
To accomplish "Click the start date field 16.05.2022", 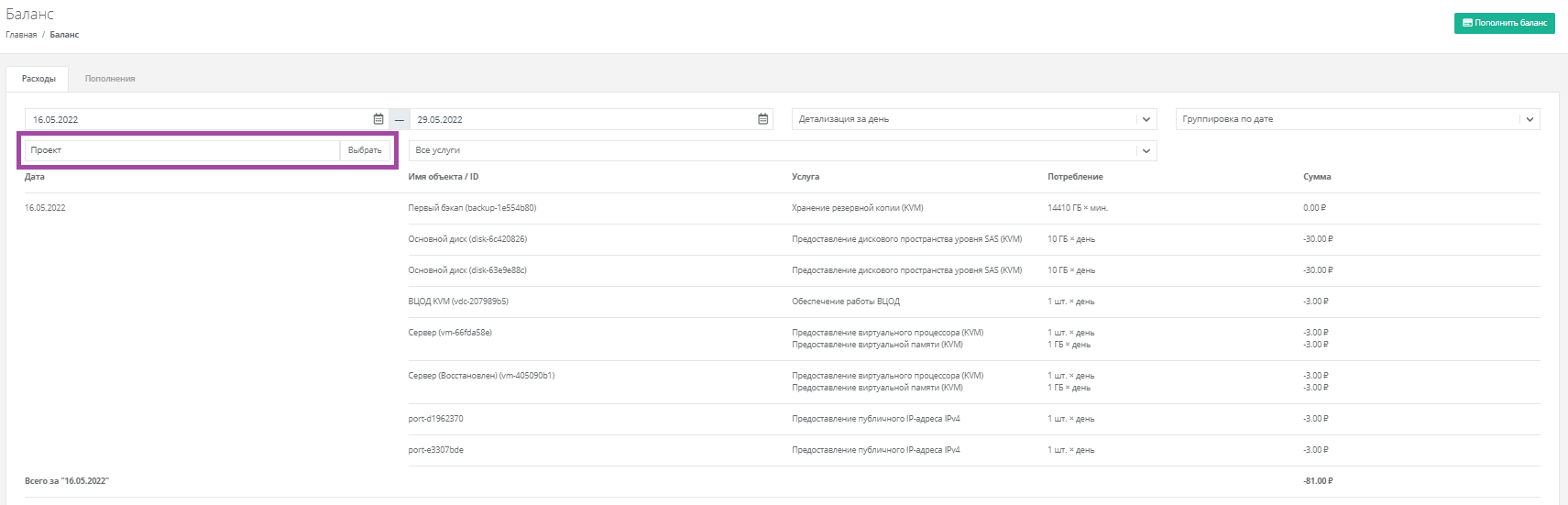I will pyautogui.click(x=206, y=119).
